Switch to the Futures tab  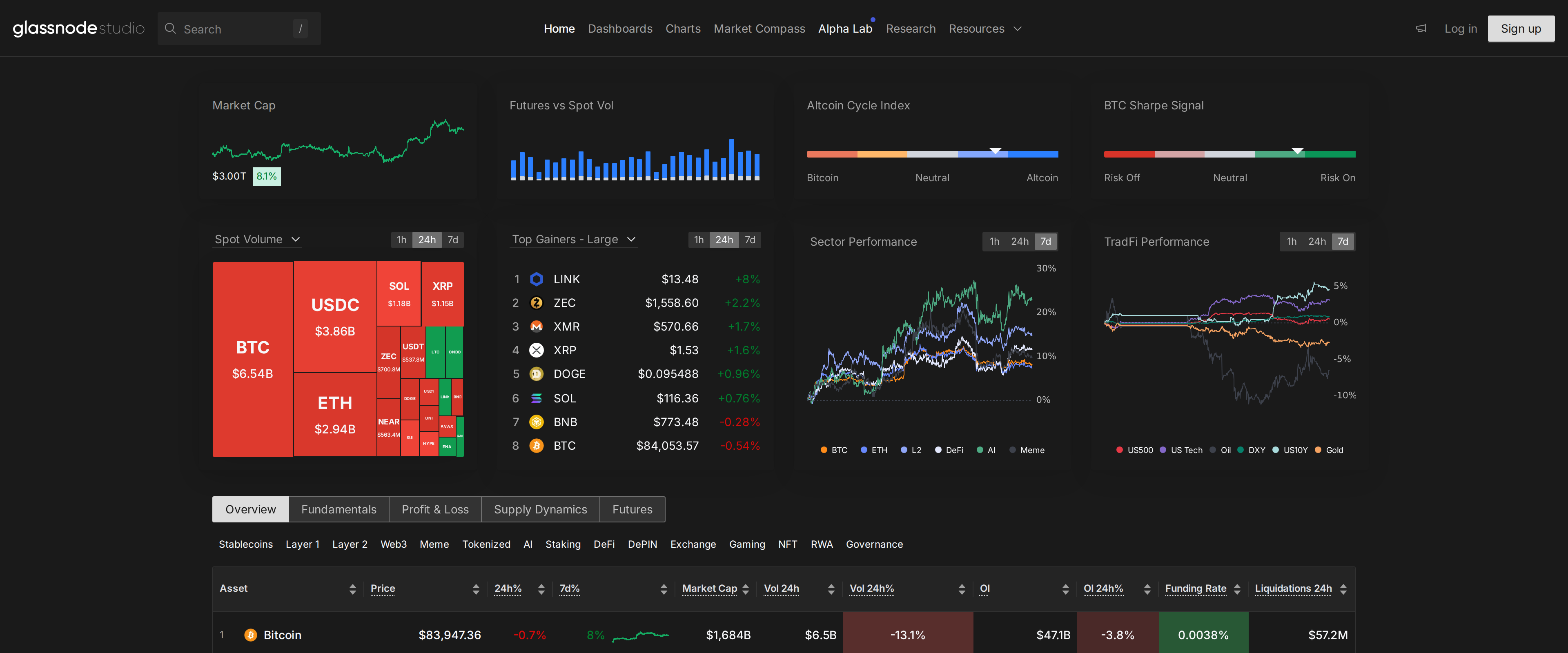(x=632, y=509)
